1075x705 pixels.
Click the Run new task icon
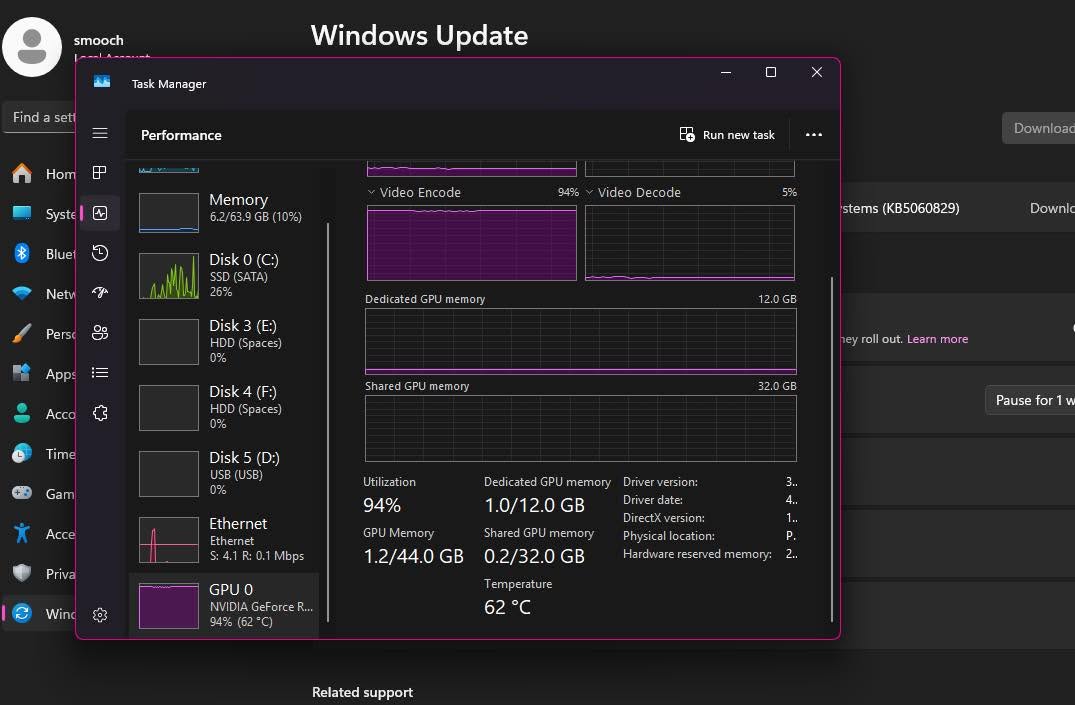click(x=686, y=134)
